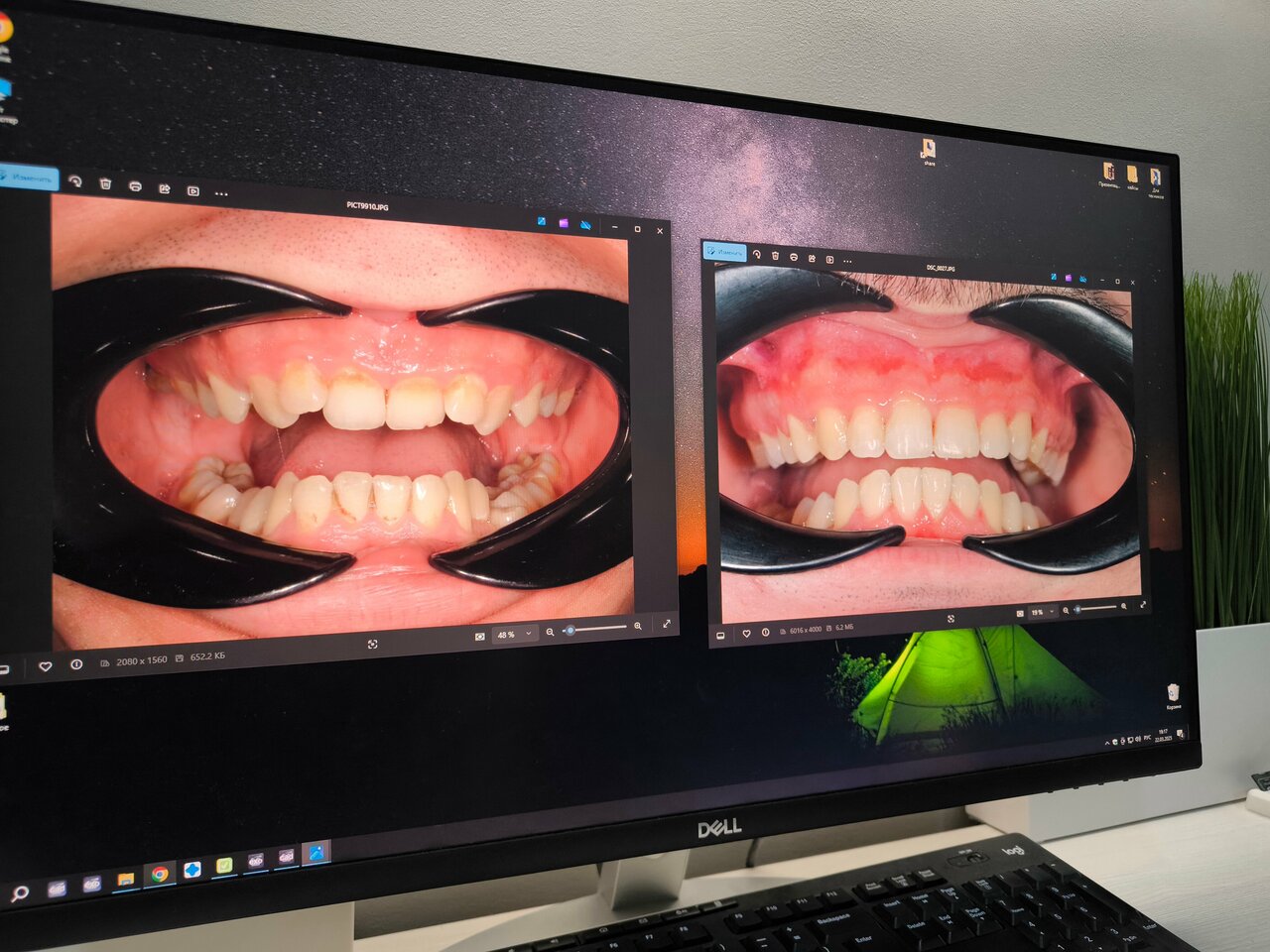
Task: Print the DSC_0027.JPG photo
Action: [794, 256]
